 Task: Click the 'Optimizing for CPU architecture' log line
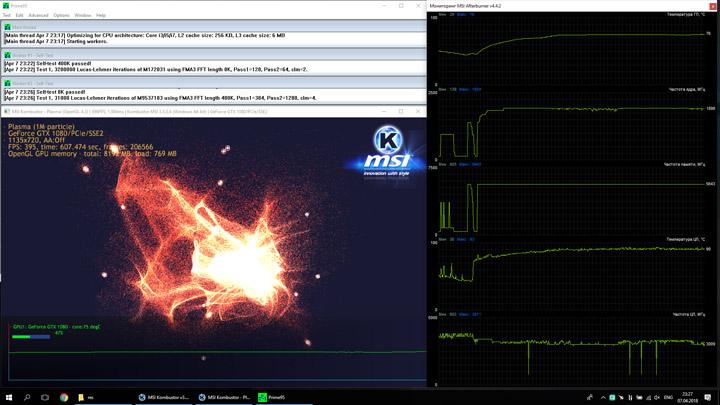coord(145,35)
